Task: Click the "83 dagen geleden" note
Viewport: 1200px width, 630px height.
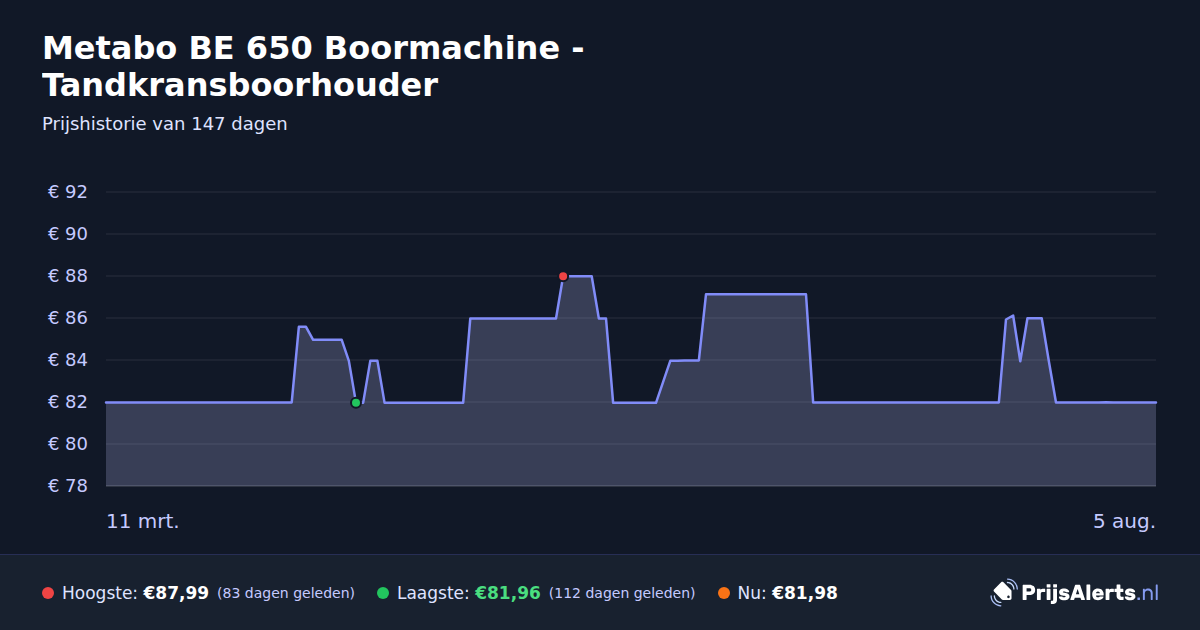Action: 286,593
